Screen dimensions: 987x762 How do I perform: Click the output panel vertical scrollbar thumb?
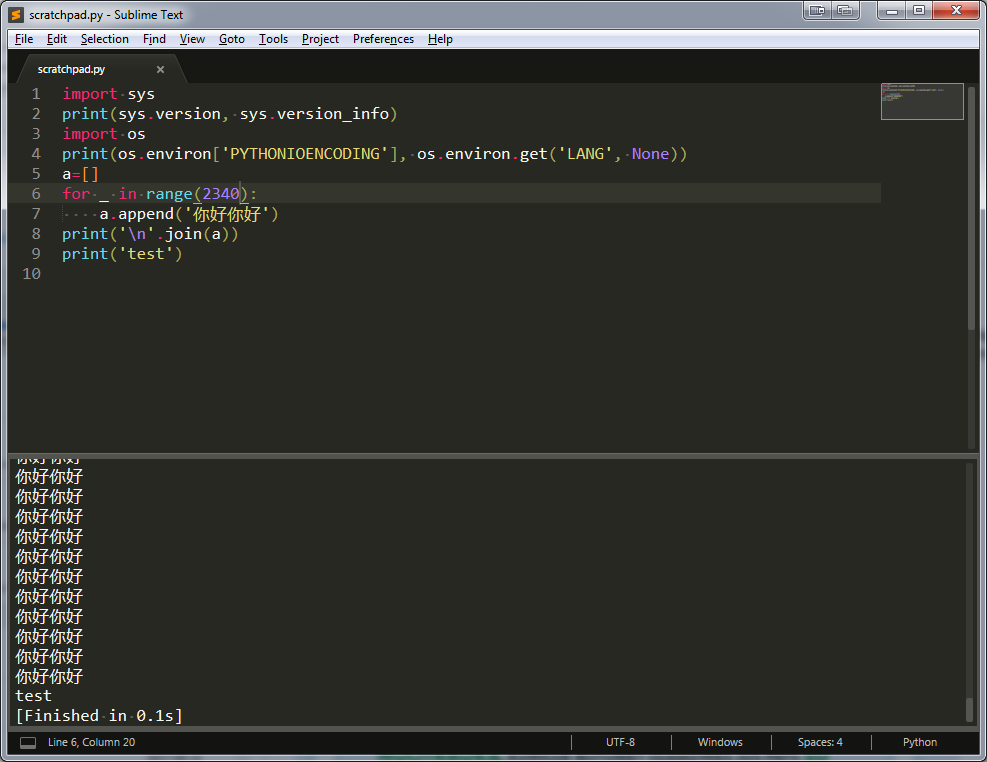[969, 710]
